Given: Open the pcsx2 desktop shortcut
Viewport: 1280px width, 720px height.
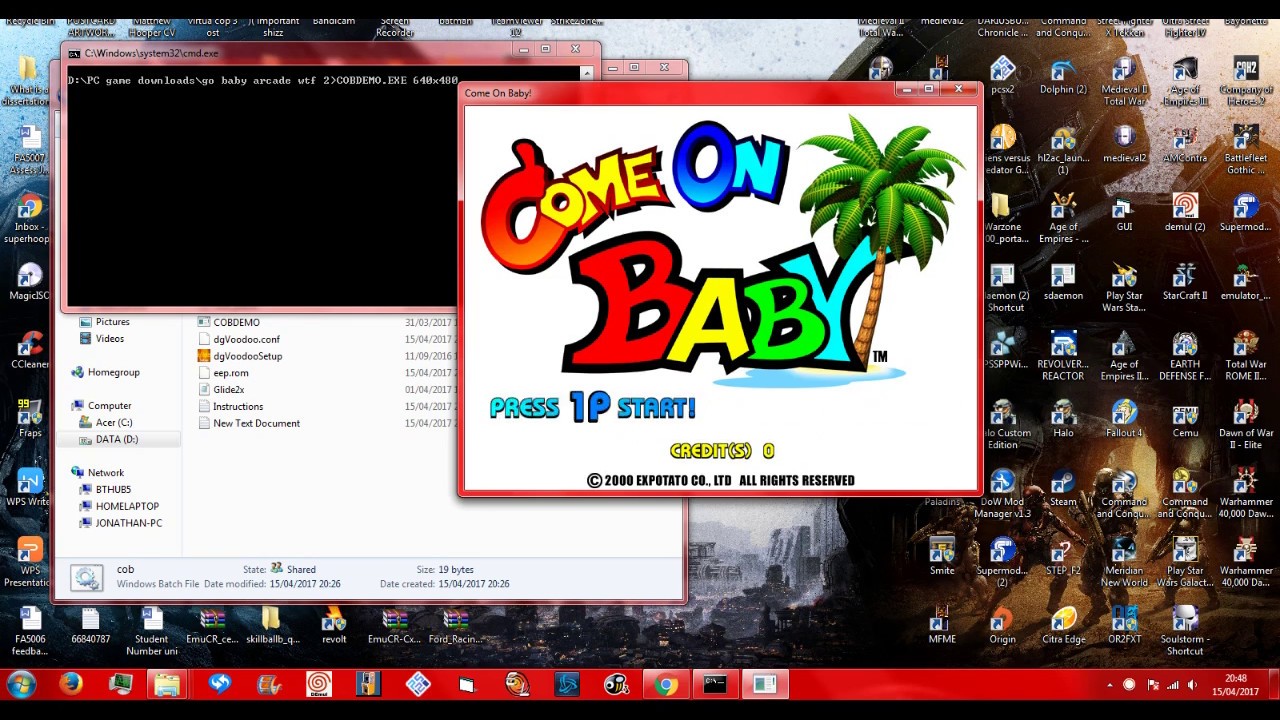Looking at the screenshot, I should 1002,76.
